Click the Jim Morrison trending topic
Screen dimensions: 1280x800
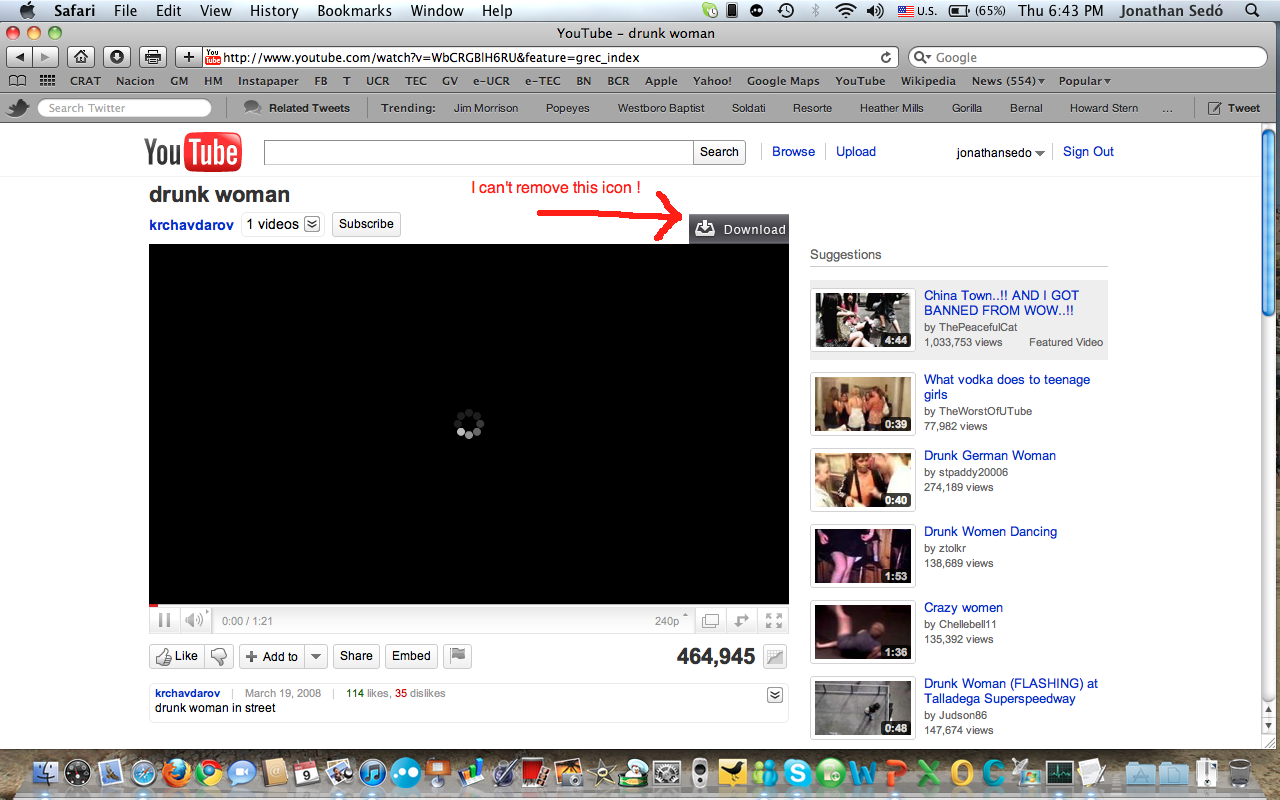pyautogui.click(x=486, y=108)
